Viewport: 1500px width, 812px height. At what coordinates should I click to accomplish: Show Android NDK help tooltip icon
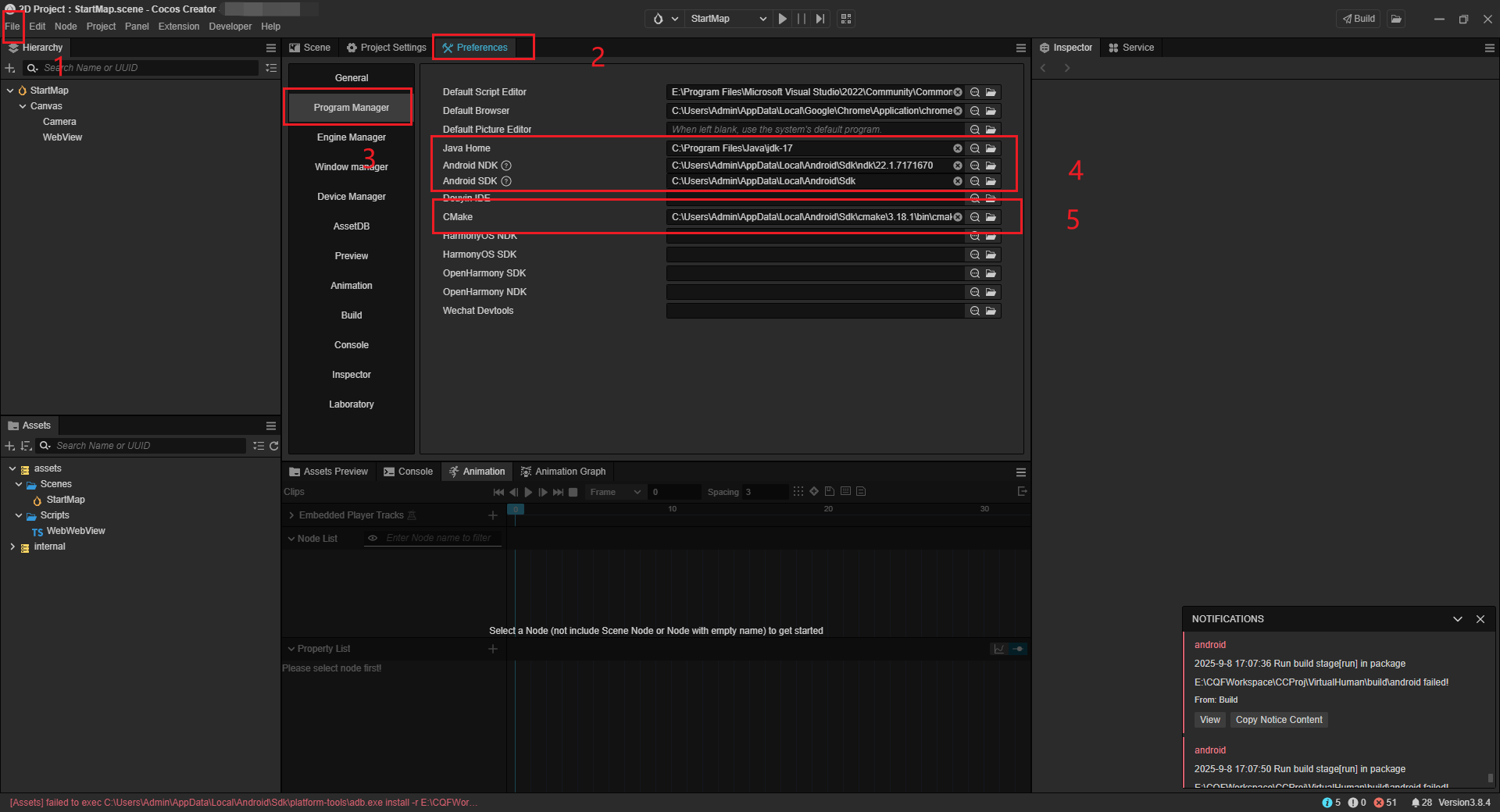pyautogui.click(x=506, y=166)
